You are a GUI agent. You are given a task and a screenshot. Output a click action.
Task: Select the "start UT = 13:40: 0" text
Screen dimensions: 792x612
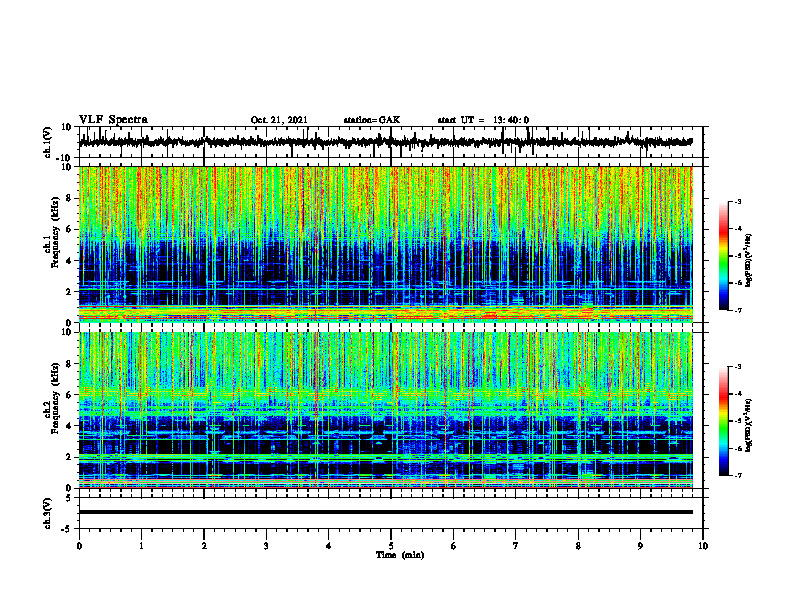click(x=483, y=120)
